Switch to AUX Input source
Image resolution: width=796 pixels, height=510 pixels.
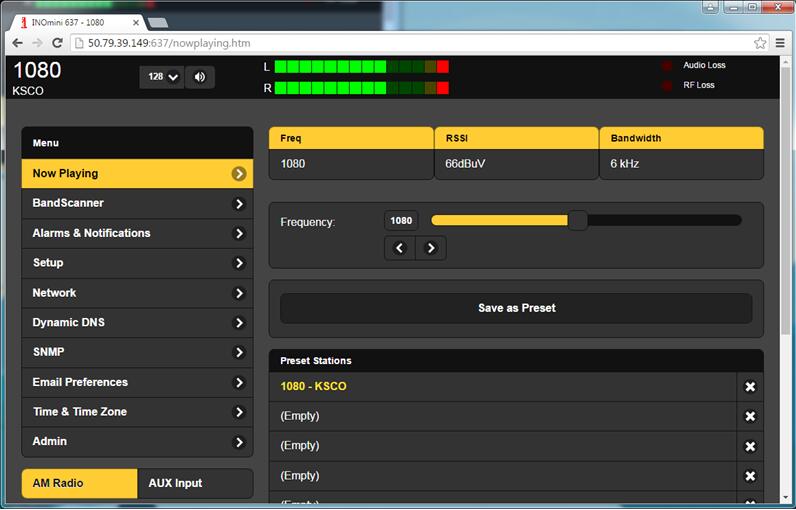point(195,483)
